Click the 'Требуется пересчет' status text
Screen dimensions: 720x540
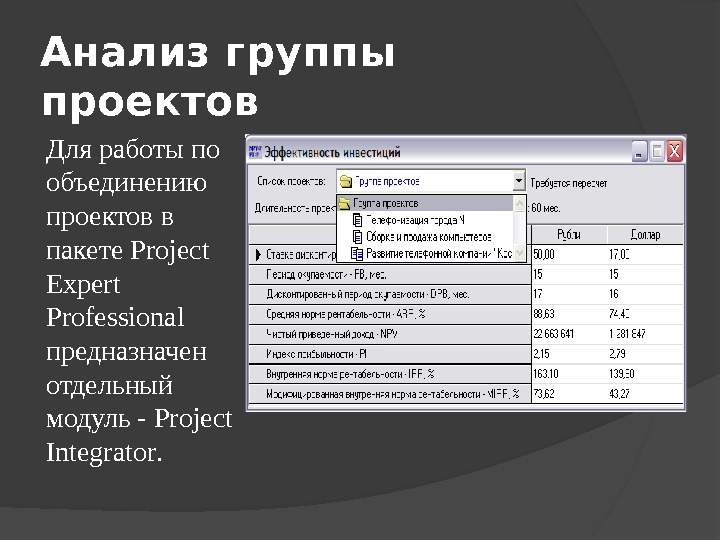[569, 183]
